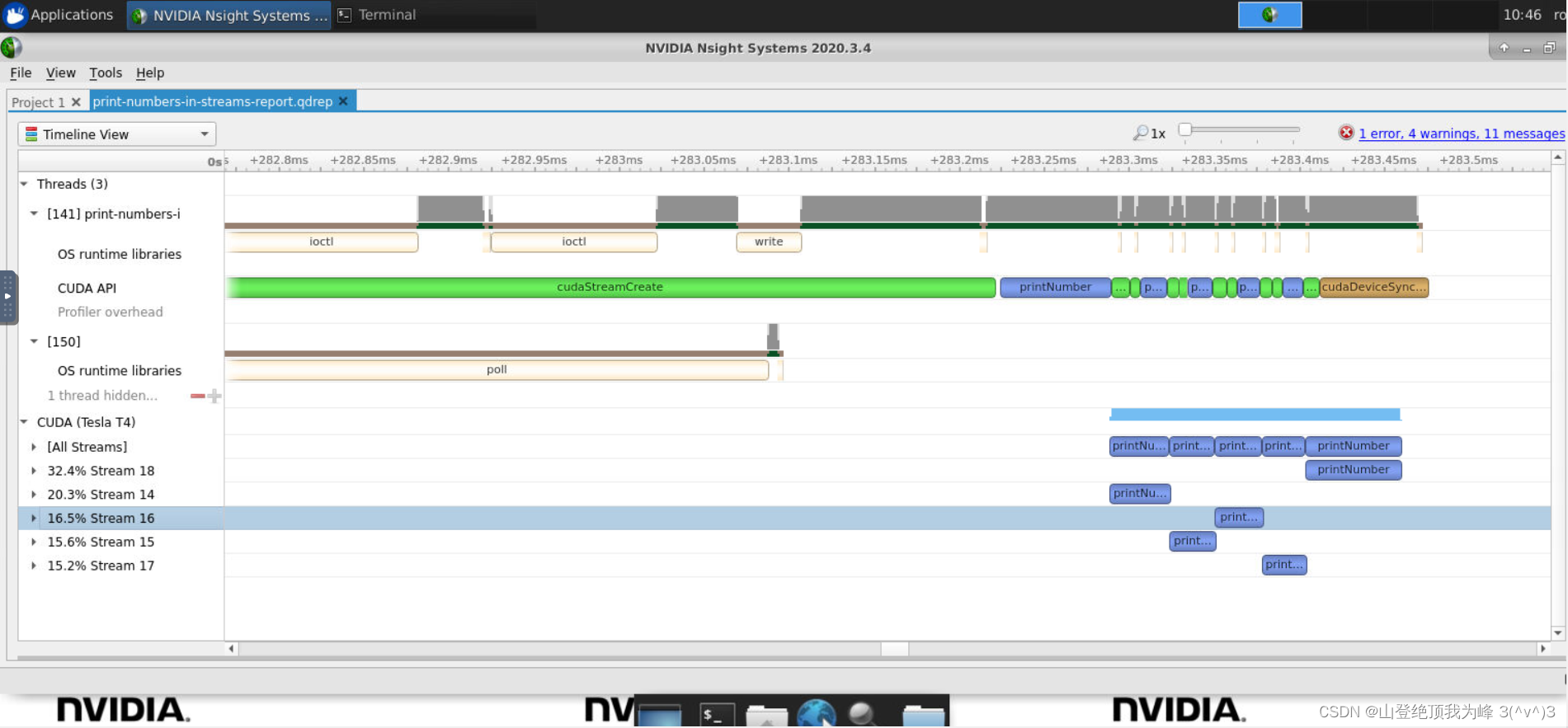Select print... kernel in Stream 17 row
Viewport: 1568px width, 728px height.
[1284, 565]
